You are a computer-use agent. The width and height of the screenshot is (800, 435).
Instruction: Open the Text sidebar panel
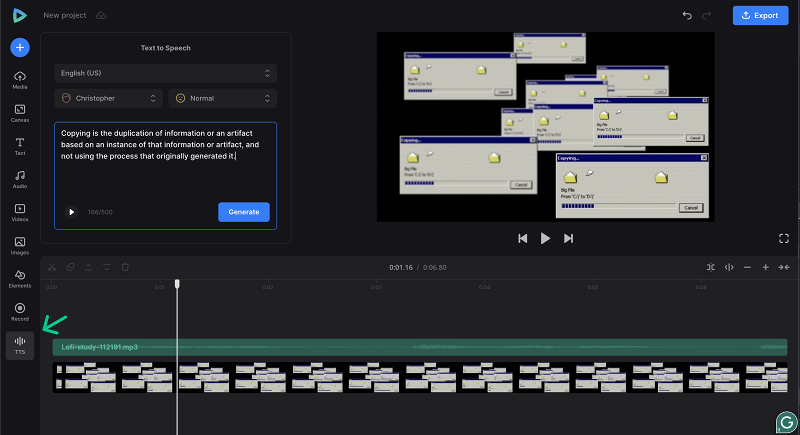point(20,146)
